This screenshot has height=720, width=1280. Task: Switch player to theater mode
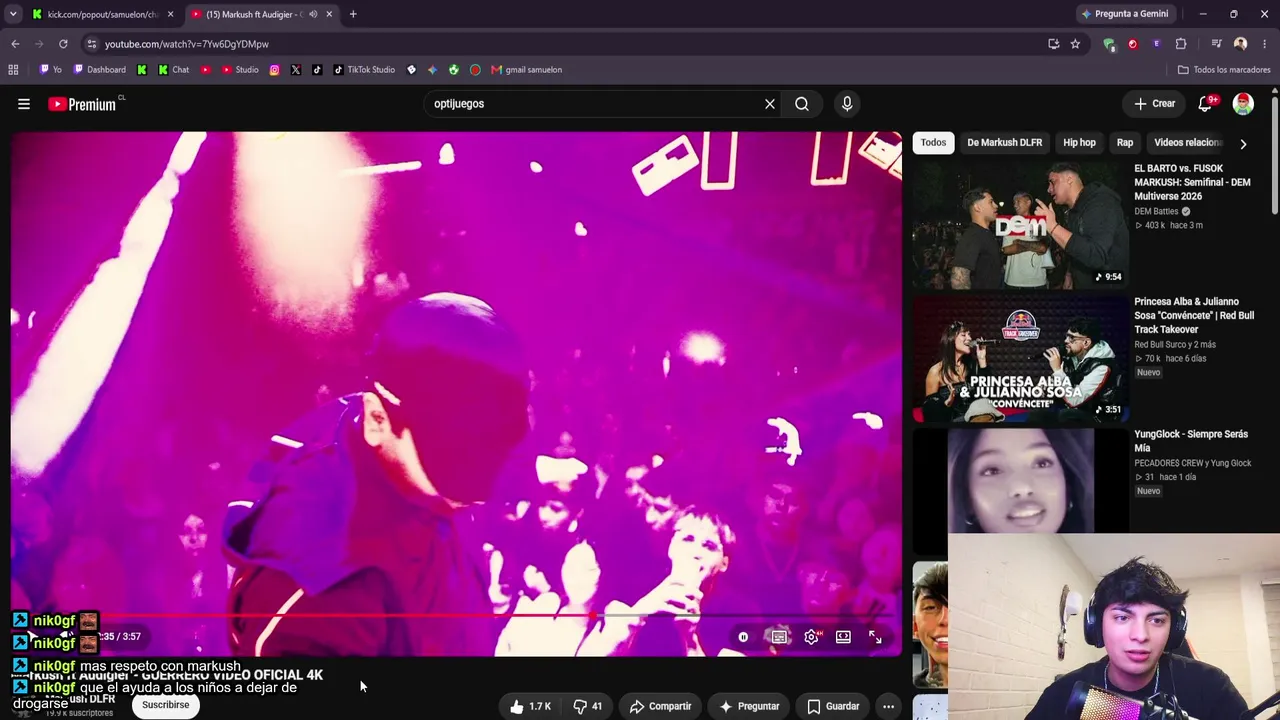pyautogui.click(x=844, y=637)
